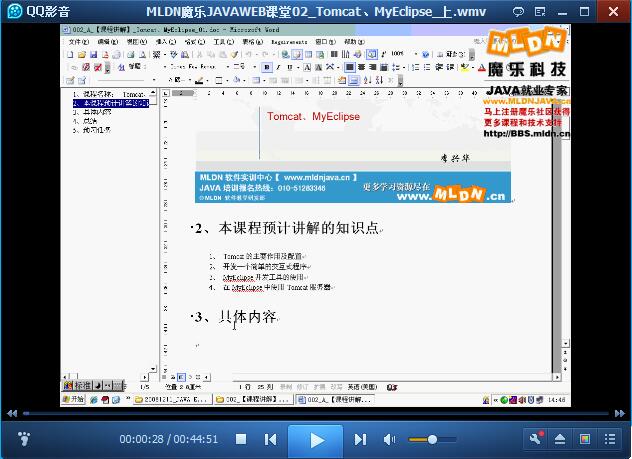
Task: Stop the video playback
Action: [241, 439]
